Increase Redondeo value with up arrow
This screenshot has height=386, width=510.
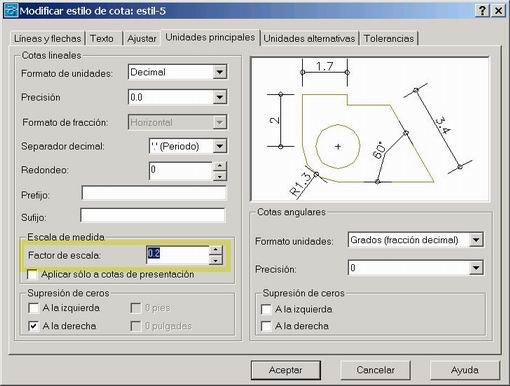coord(219,166)
